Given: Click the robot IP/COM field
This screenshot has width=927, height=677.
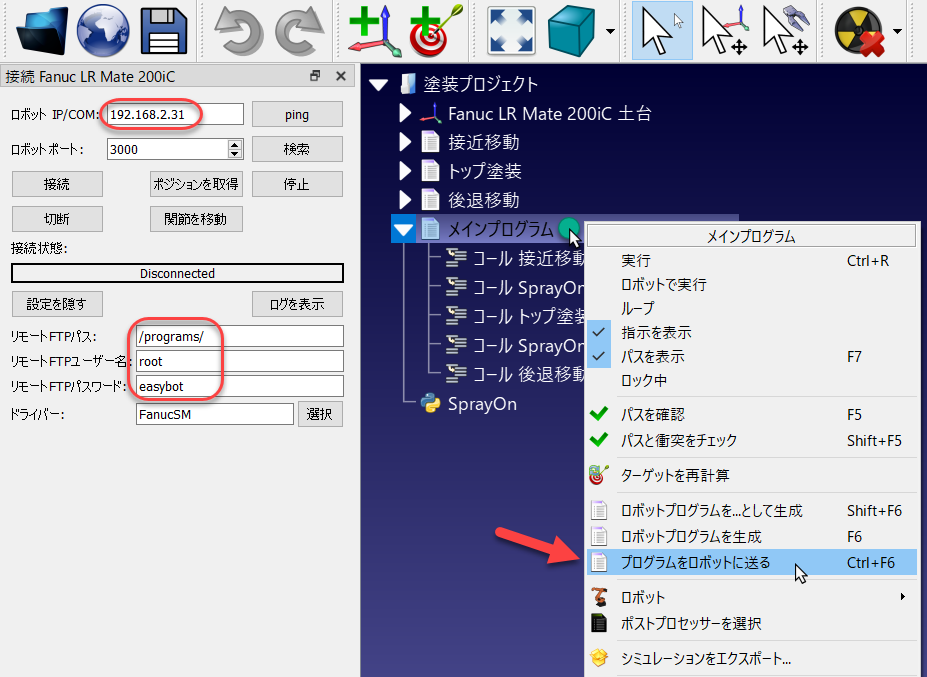Looking at the screenshot, I should pyautogui.click(x=175, y=114).
